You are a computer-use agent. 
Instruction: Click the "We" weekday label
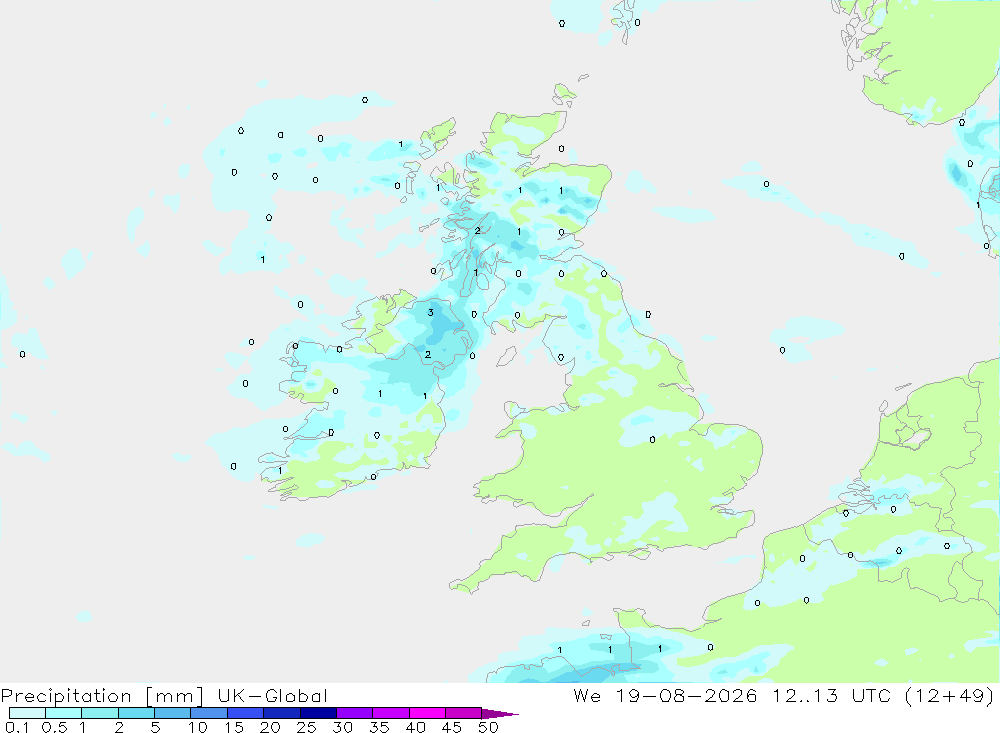tap(587, 695)
